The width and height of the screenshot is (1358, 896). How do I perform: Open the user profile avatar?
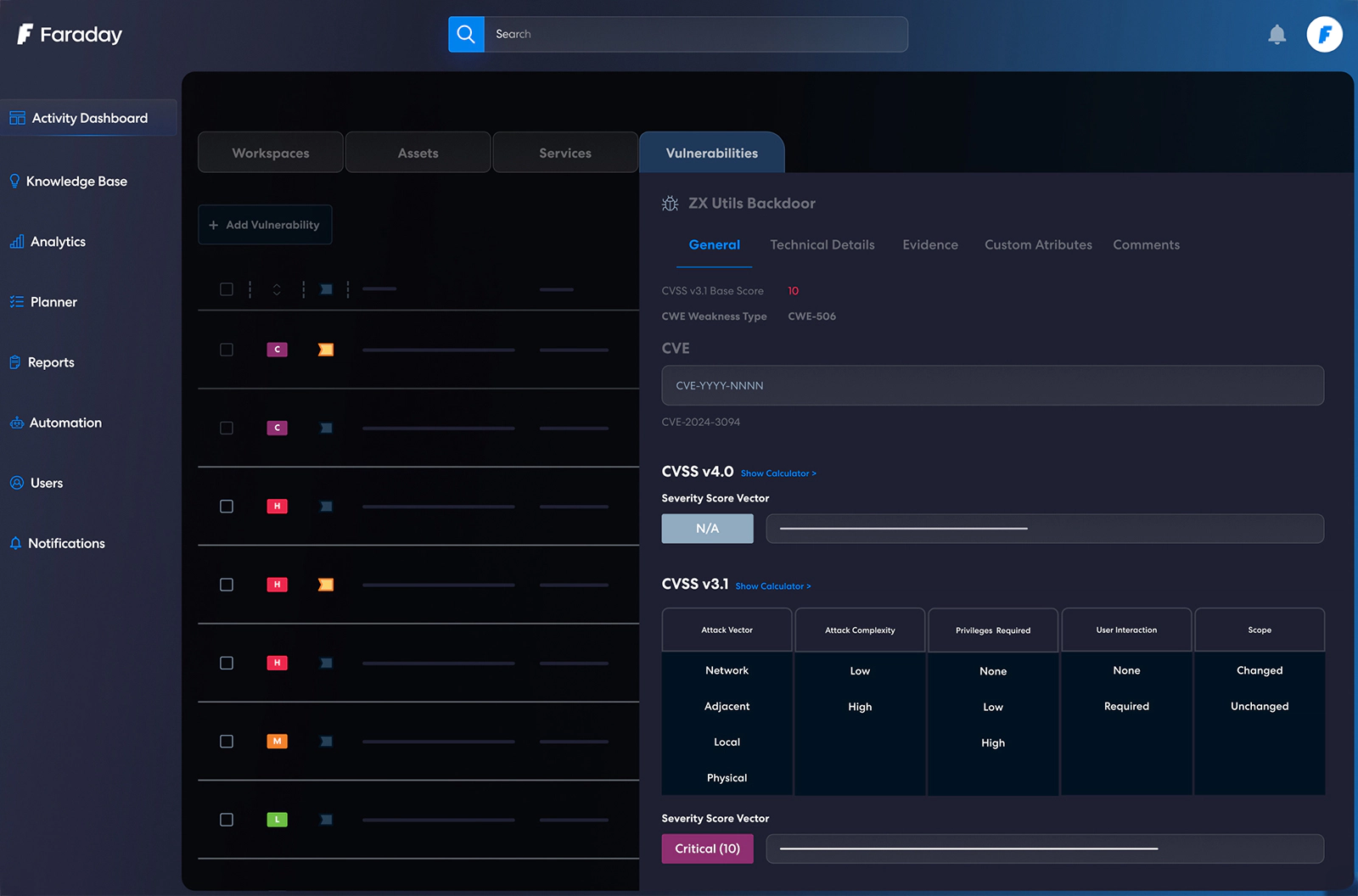click(1324, 35)
